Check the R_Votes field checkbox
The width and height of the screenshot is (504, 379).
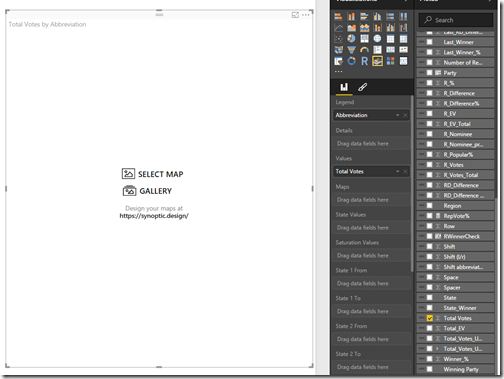coord(430,165)
